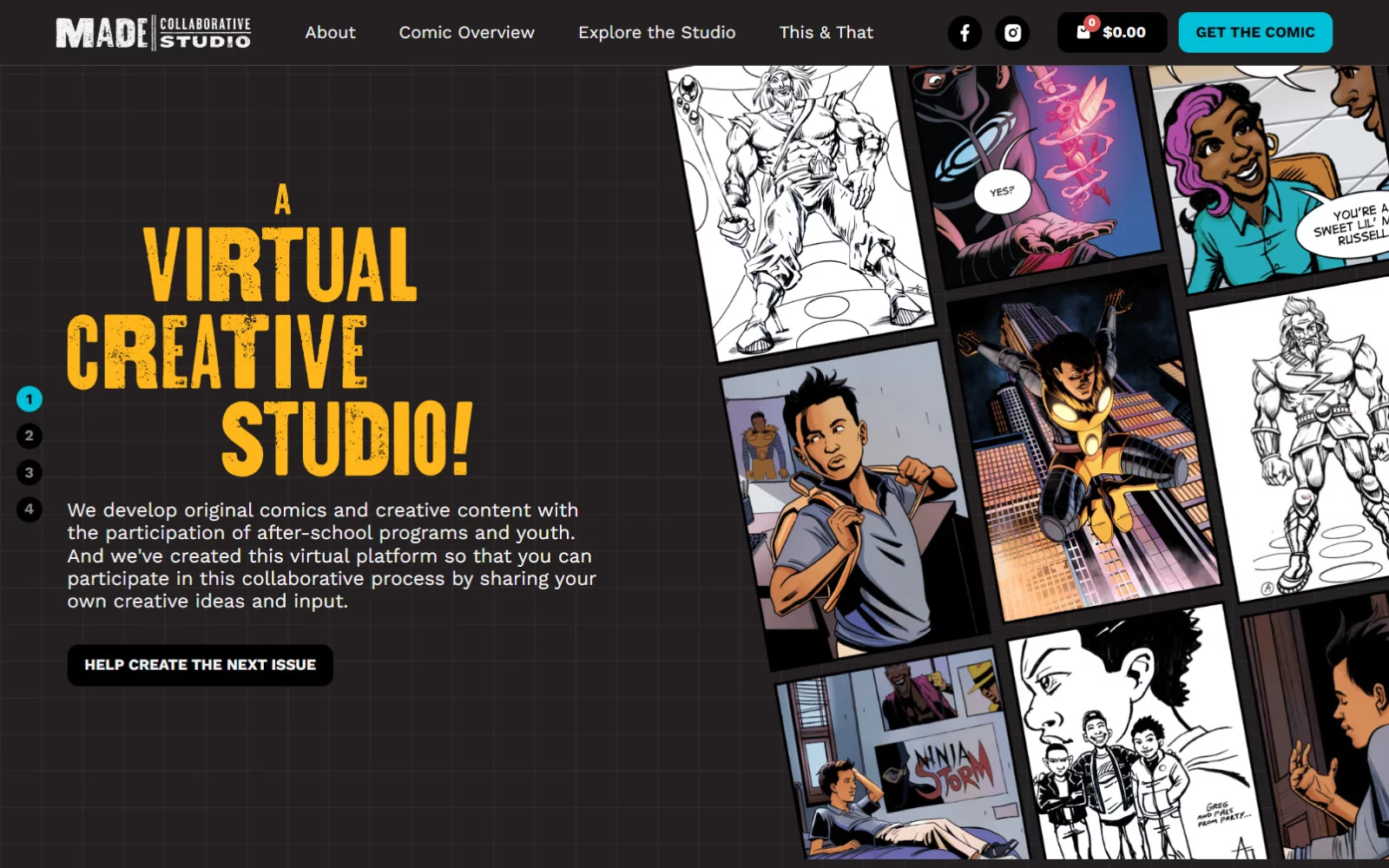Open the Ninja Storm bedroom comic panel
The image size is (1389, 868).
coord(901,755)
